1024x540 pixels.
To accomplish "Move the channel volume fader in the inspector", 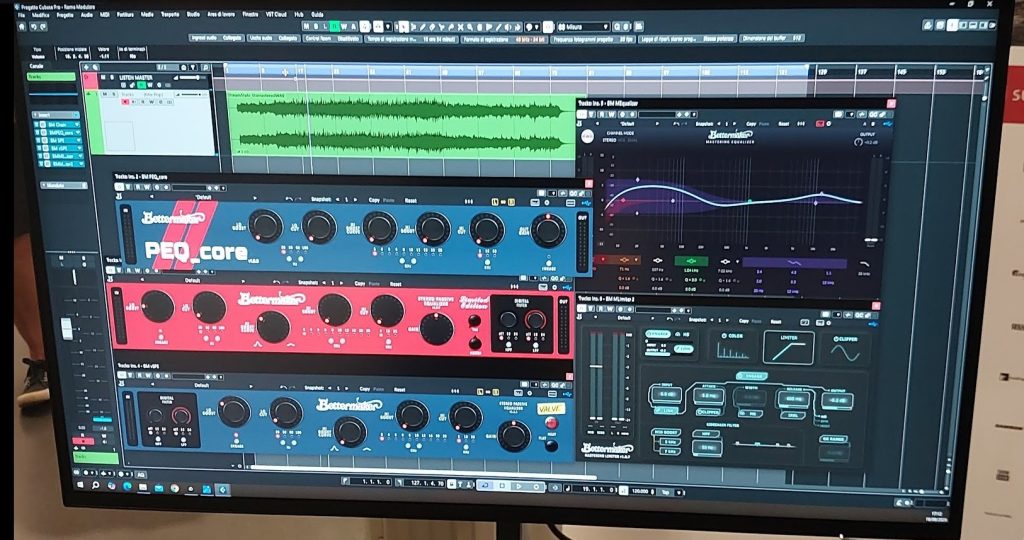I will [x=67, y=328].
